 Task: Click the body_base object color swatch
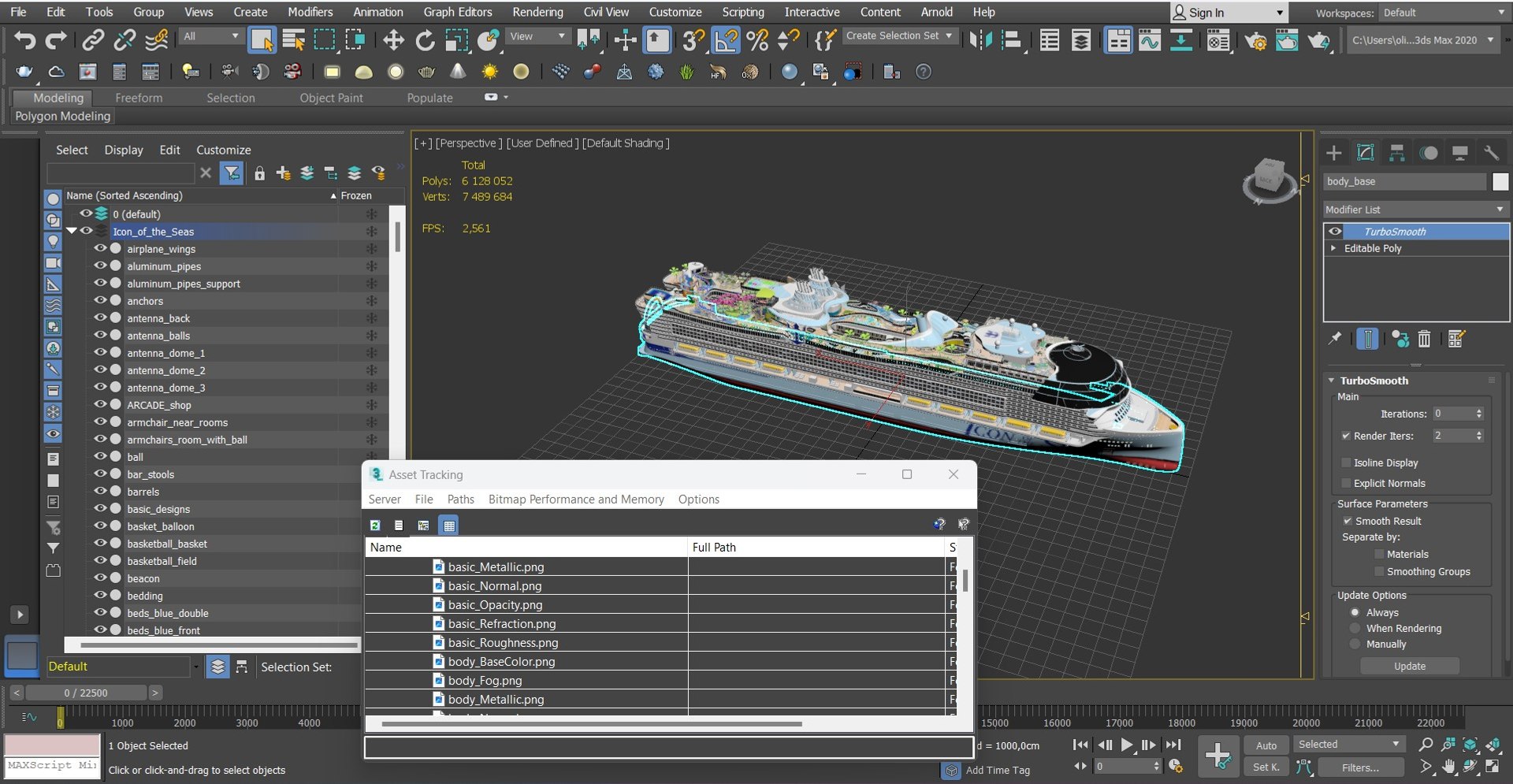1500,181
